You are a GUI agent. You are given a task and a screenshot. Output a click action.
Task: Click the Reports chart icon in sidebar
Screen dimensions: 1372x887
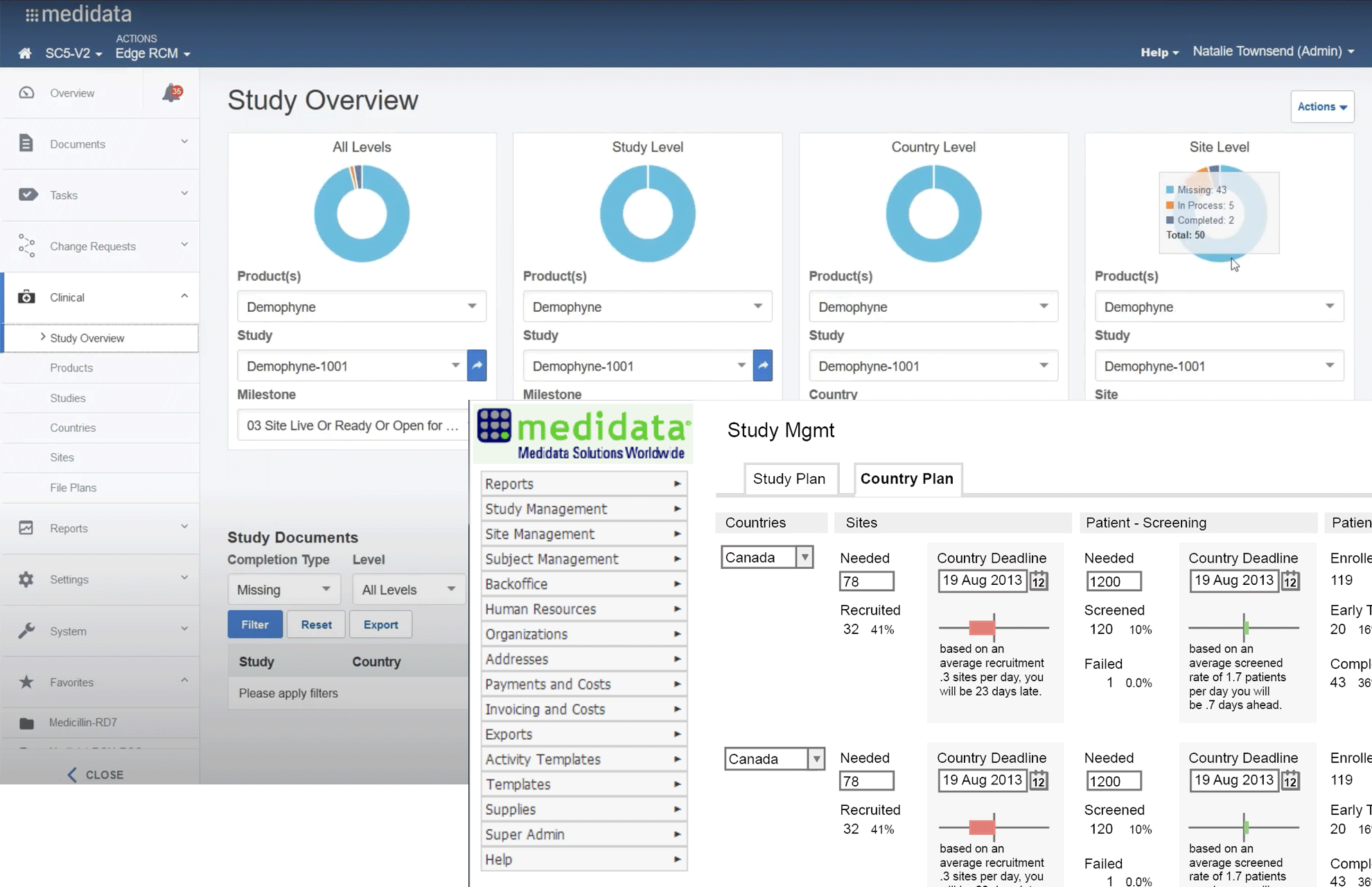pyautogui.click(x=26, y=528)
